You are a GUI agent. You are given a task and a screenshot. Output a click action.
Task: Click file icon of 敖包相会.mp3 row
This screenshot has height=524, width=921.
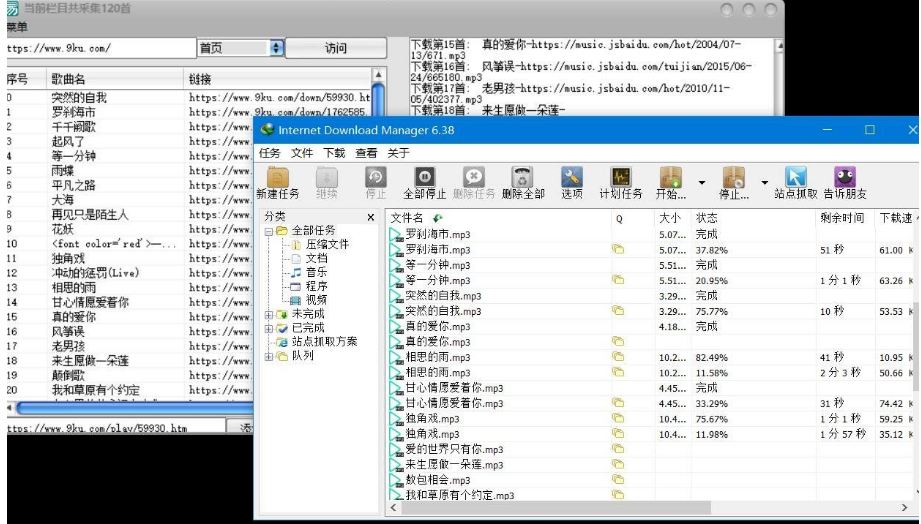tap(396, 481)
